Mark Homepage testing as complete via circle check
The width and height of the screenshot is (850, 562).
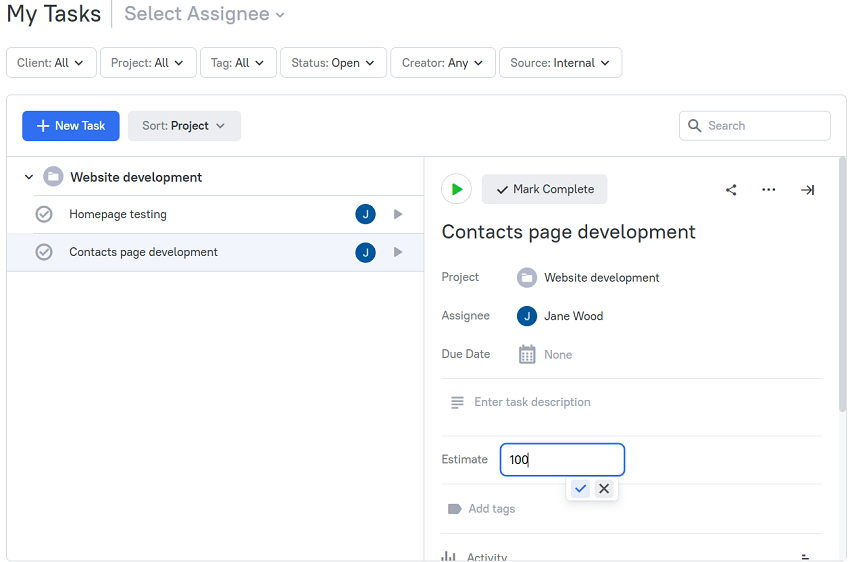tap(44, 214)
